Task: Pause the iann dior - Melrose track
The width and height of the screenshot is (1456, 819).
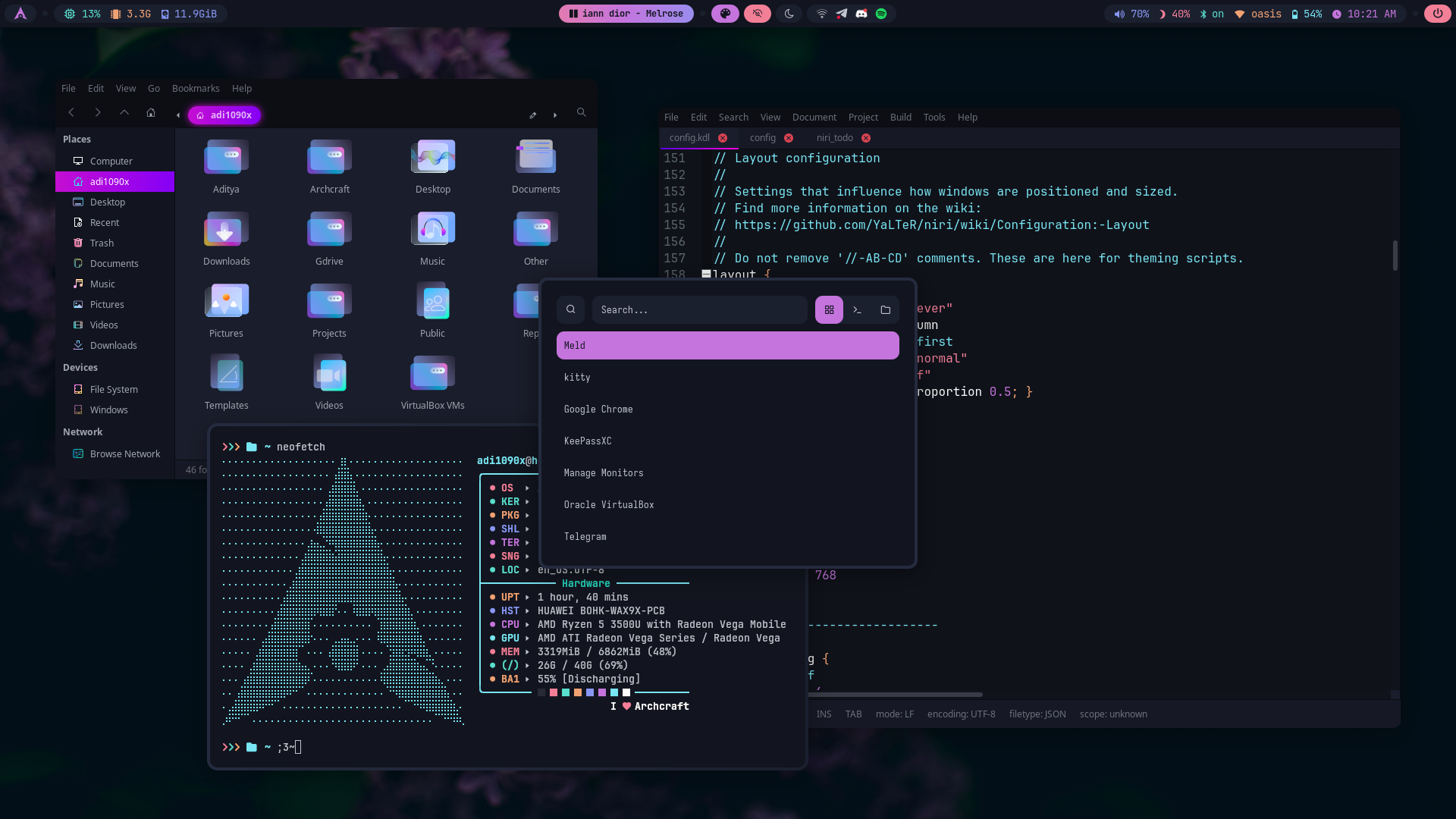Action: (573, 14)
